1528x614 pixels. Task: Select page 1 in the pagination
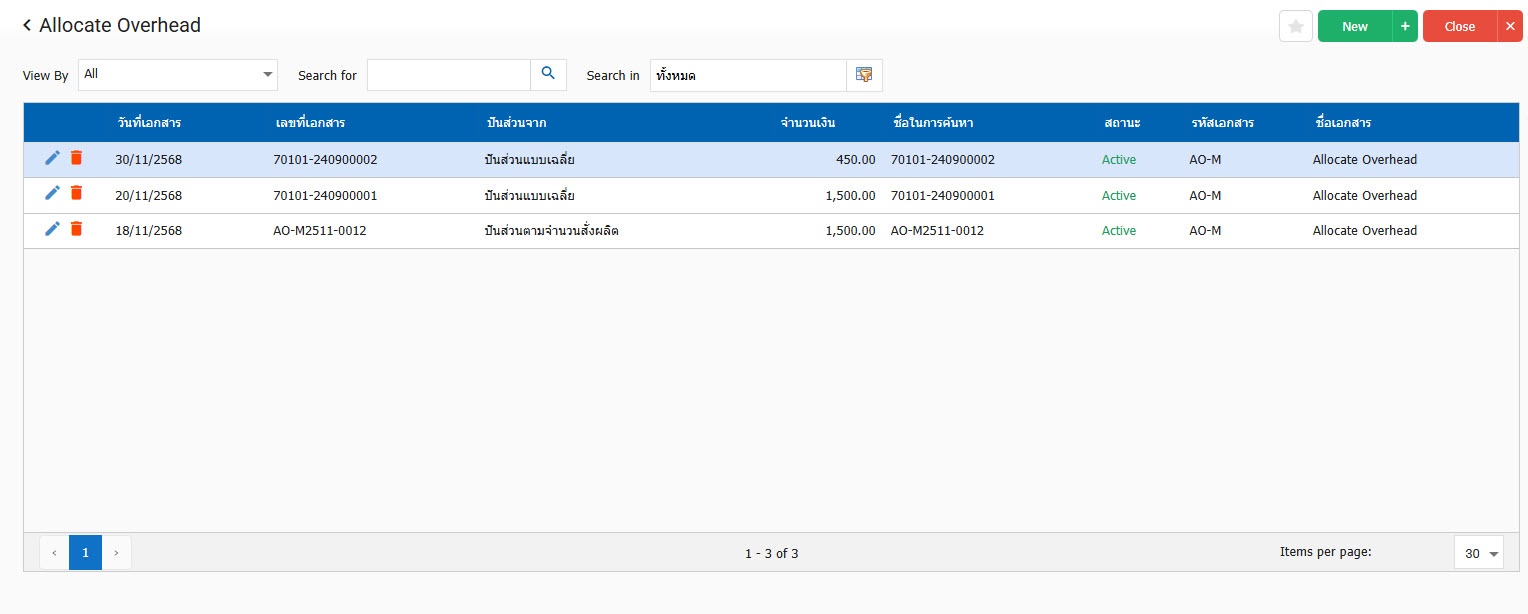click(x=85, y=552)
